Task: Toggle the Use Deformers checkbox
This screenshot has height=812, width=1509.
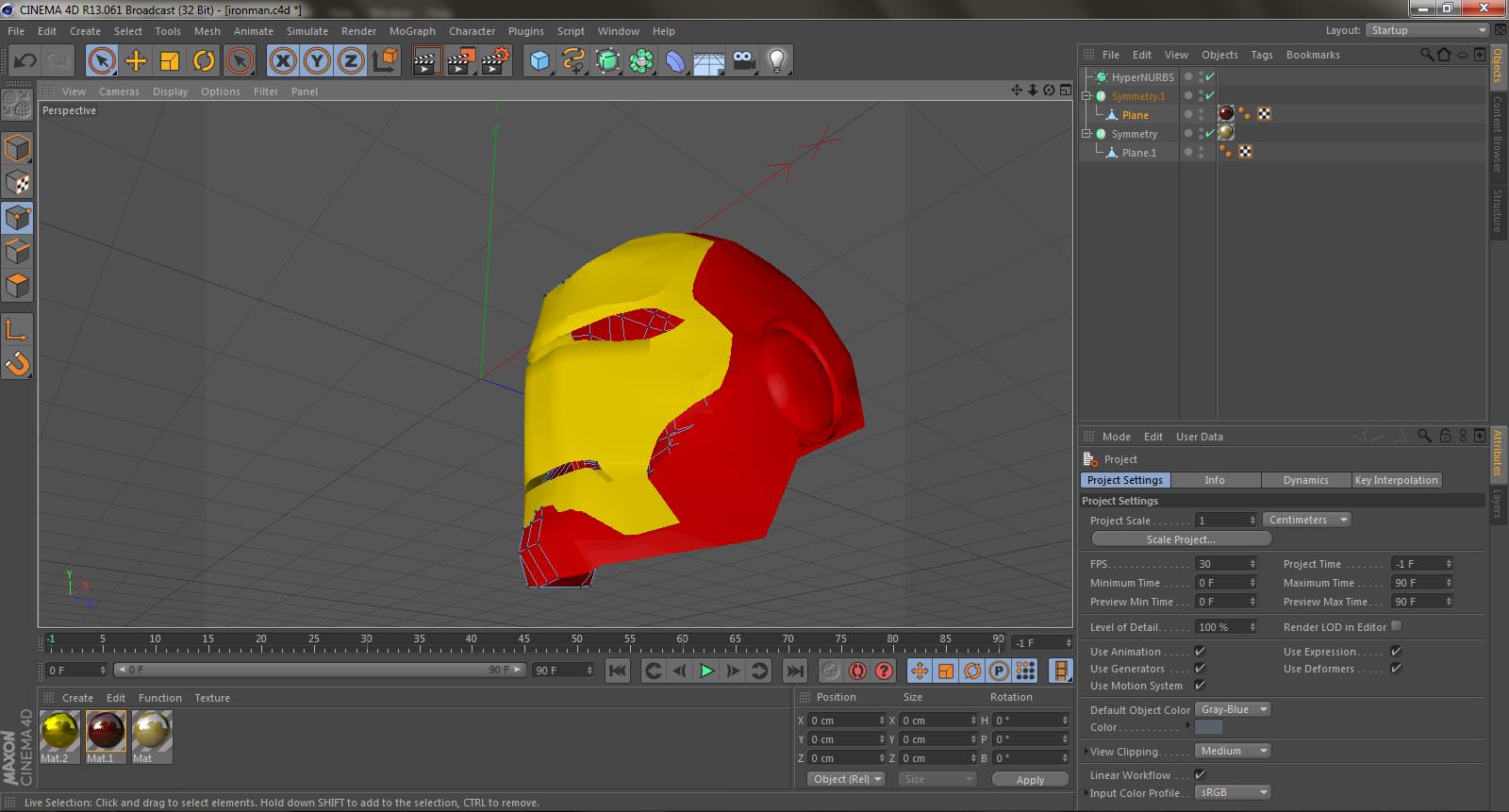Action: 1396,669
